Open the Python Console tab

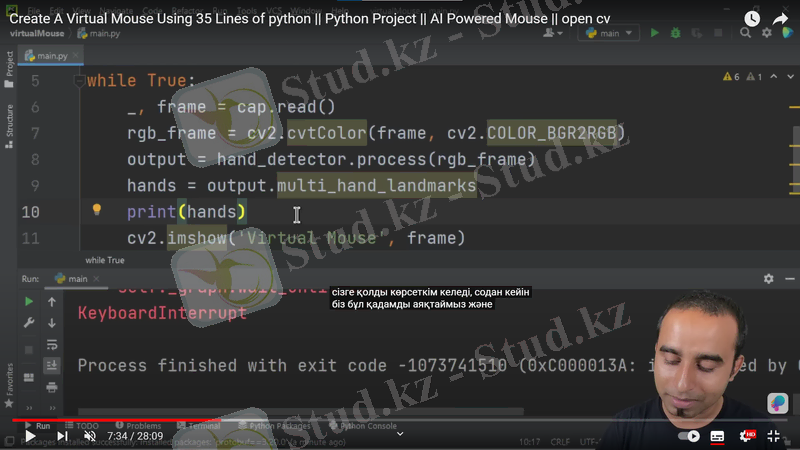click(x=363, y=426)
